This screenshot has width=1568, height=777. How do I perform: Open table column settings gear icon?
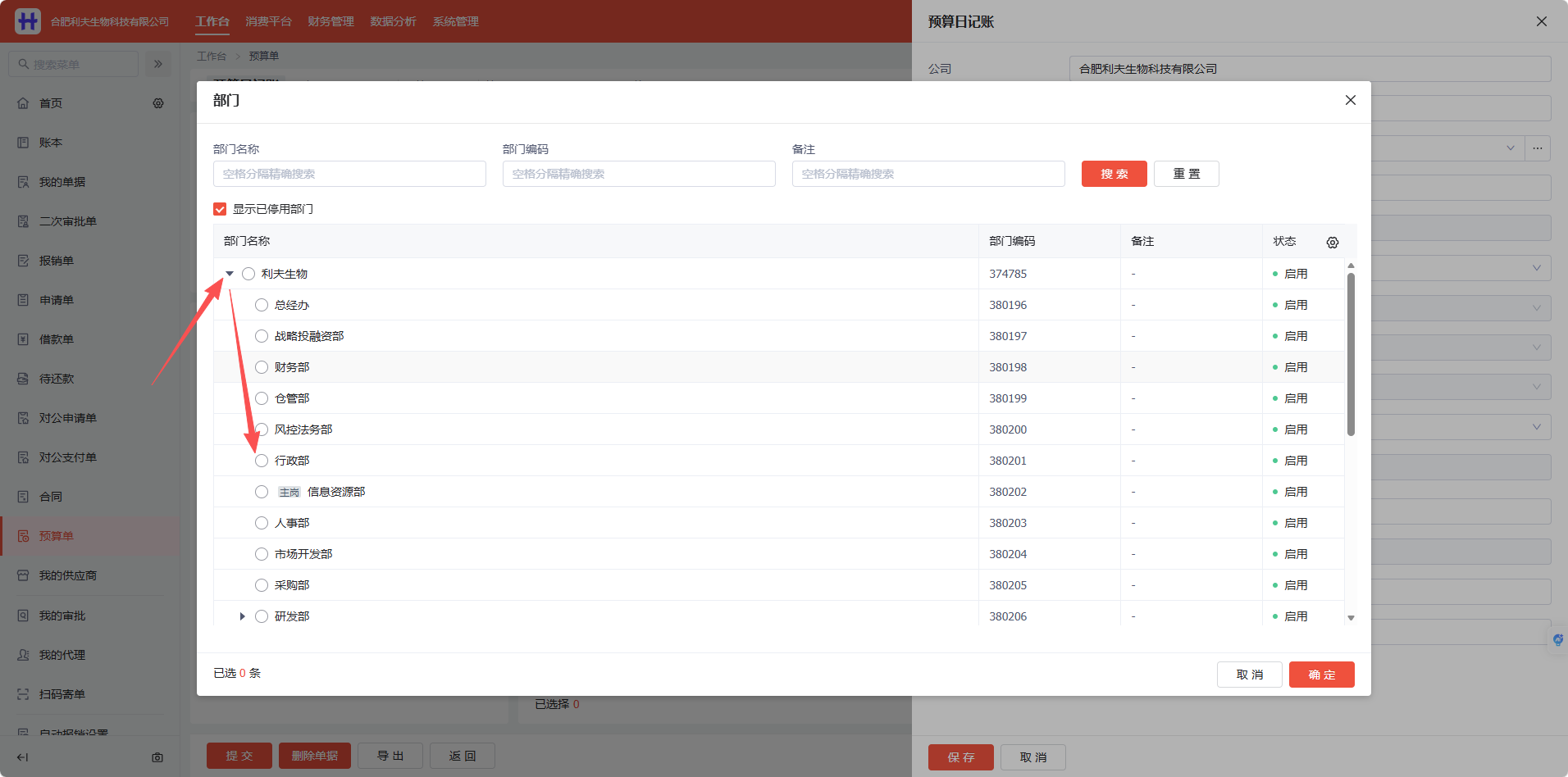coord(1333,242)
